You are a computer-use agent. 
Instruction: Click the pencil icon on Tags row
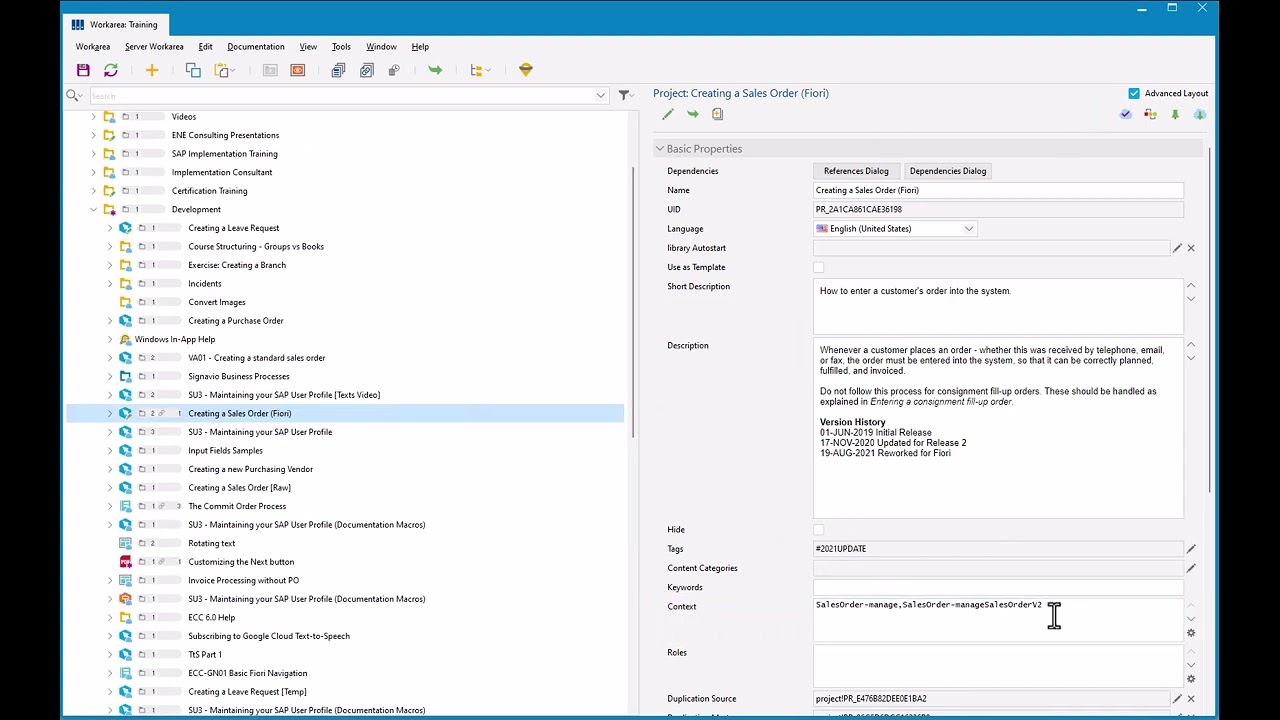point(1191,549)
